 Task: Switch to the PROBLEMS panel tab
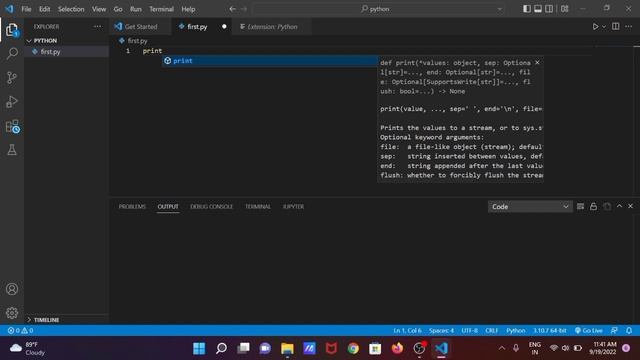click(132, 207)
